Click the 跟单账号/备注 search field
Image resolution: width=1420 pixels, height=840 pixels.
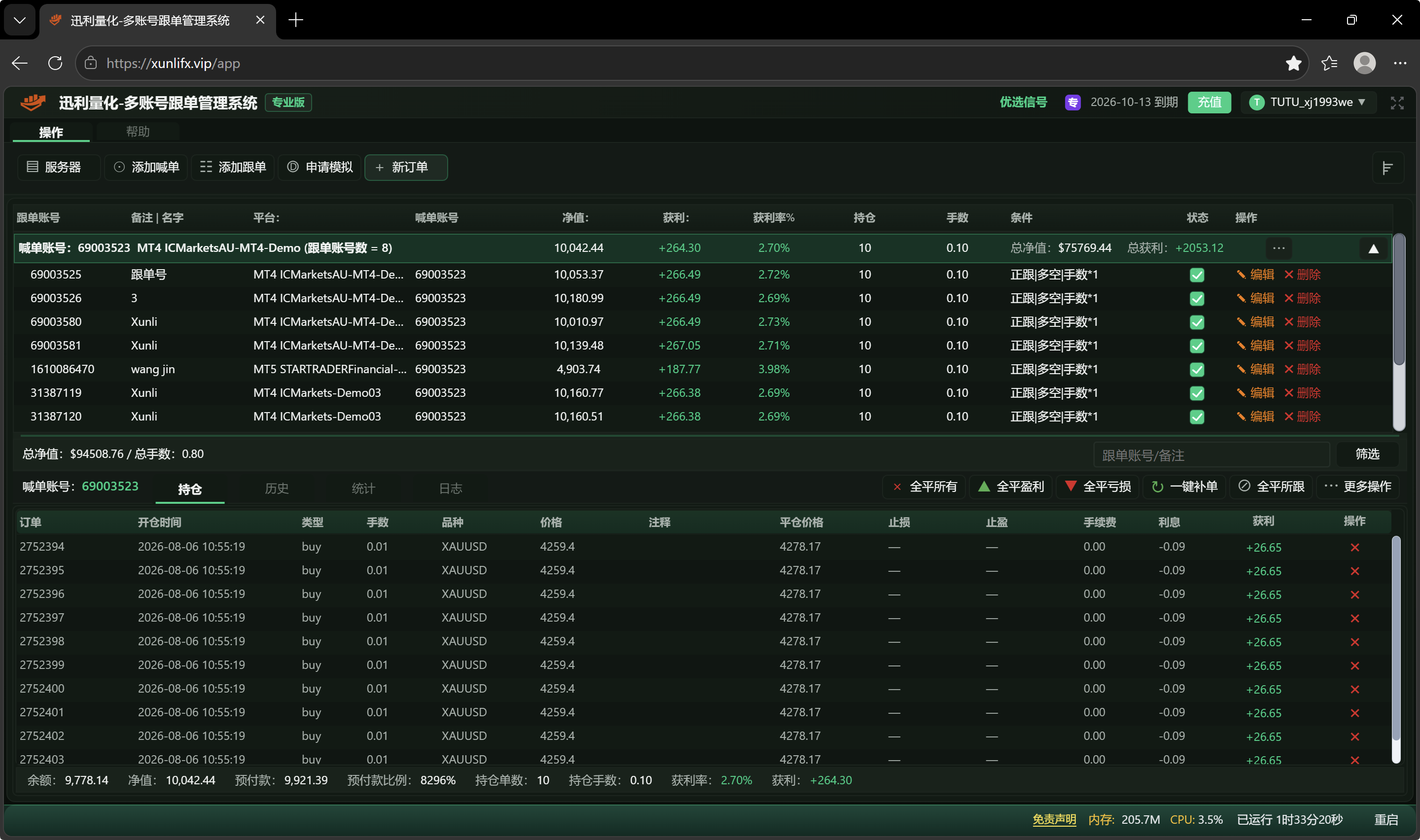point(1211,455)
